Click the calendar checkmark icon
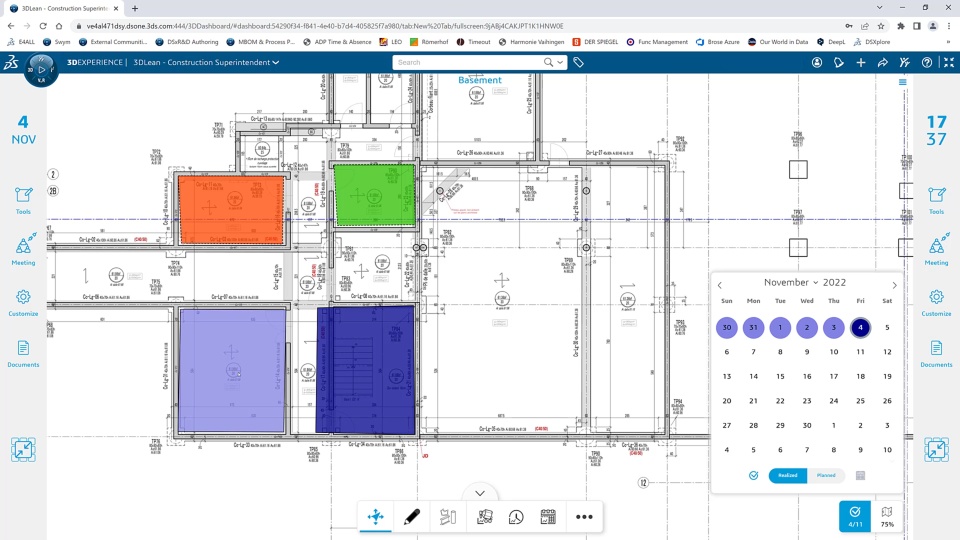 [754, 475]
